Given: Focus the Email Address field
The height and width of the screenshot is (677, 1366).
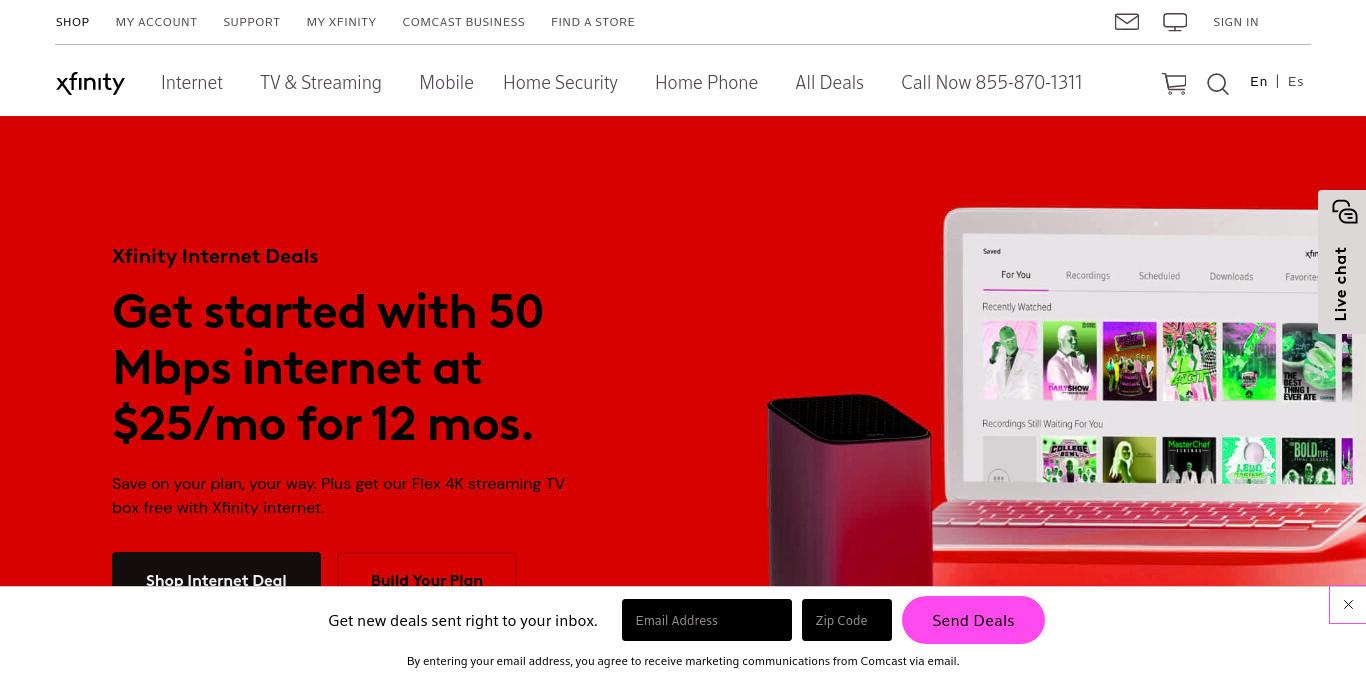Looking at the screenshot, I should (x=707, y=620).
